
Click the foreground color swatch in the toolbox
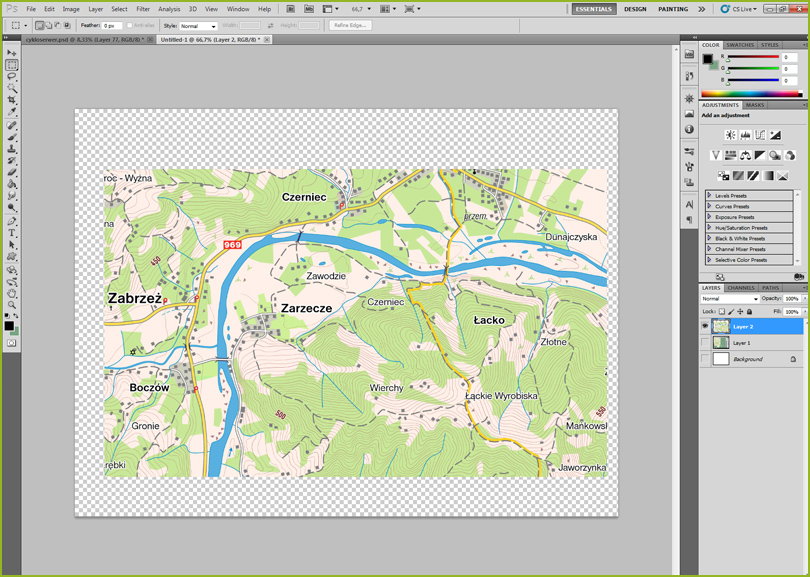click(x=9, y=325)
